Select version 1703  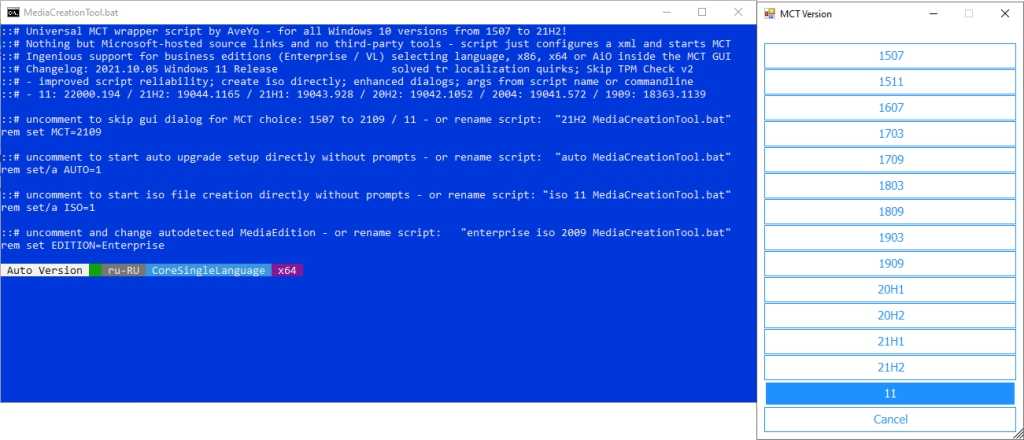[x=891, y=134]
